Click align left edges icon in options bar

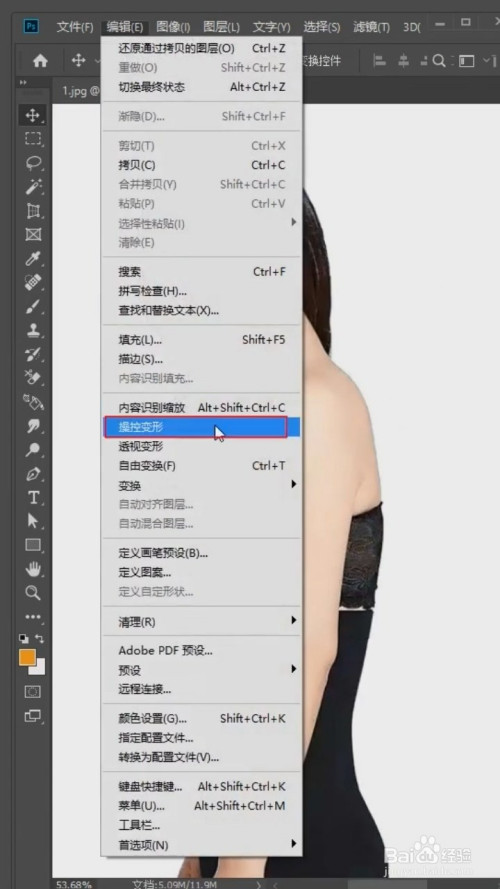tap(381, 61)
